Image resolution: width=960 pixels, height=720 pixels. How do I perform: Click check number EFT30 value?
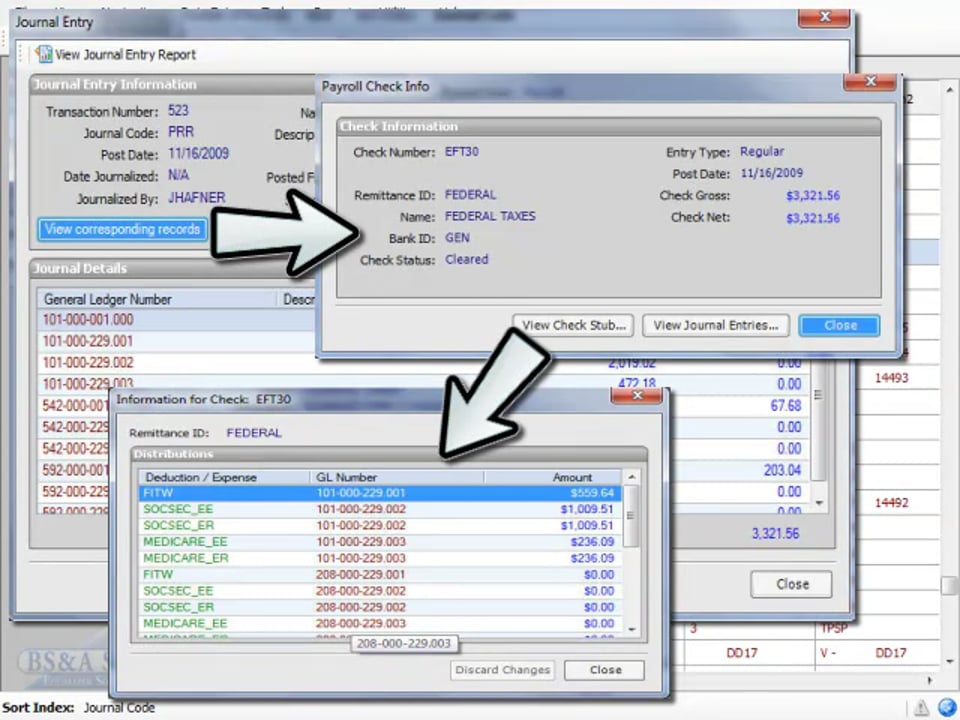click(x=462, y=152)
